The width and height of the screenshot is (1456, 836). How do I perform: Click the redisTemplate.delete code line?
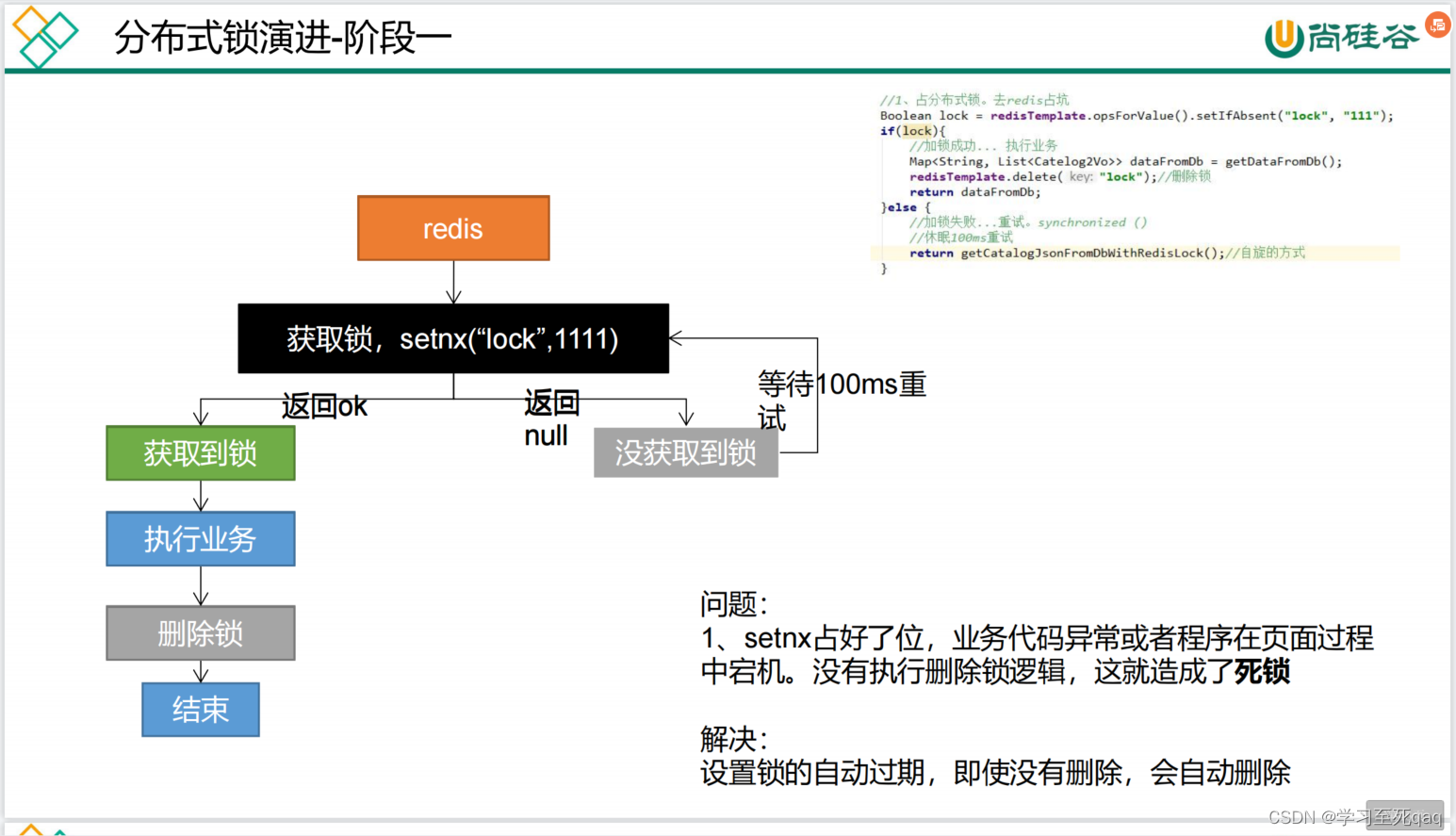coord(1060,176)
